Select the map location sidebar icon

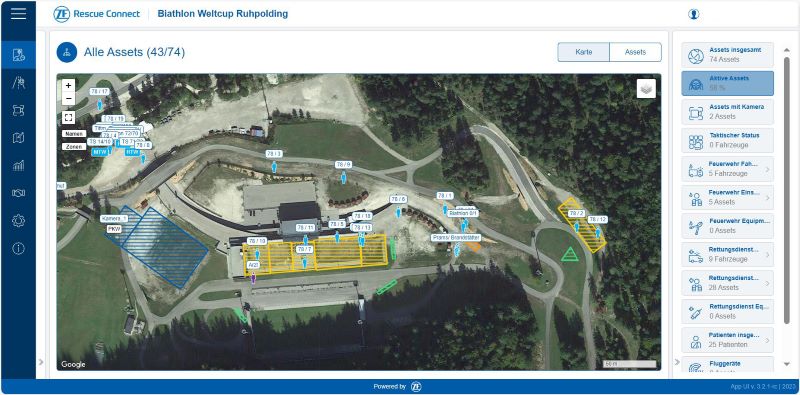click(x=18, y=55)
